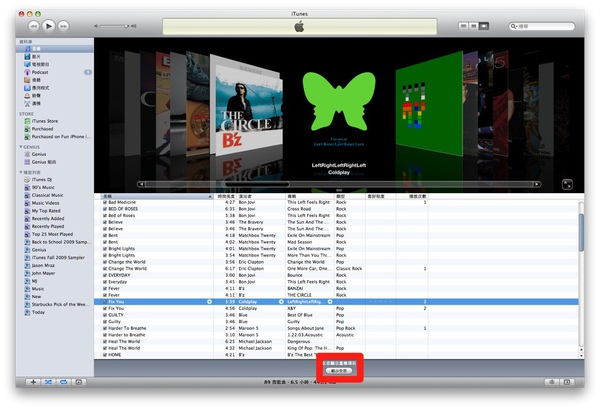The image size is (600, 409).
Task: Collapse the GENIUS sidebar section
Action: 21,147
